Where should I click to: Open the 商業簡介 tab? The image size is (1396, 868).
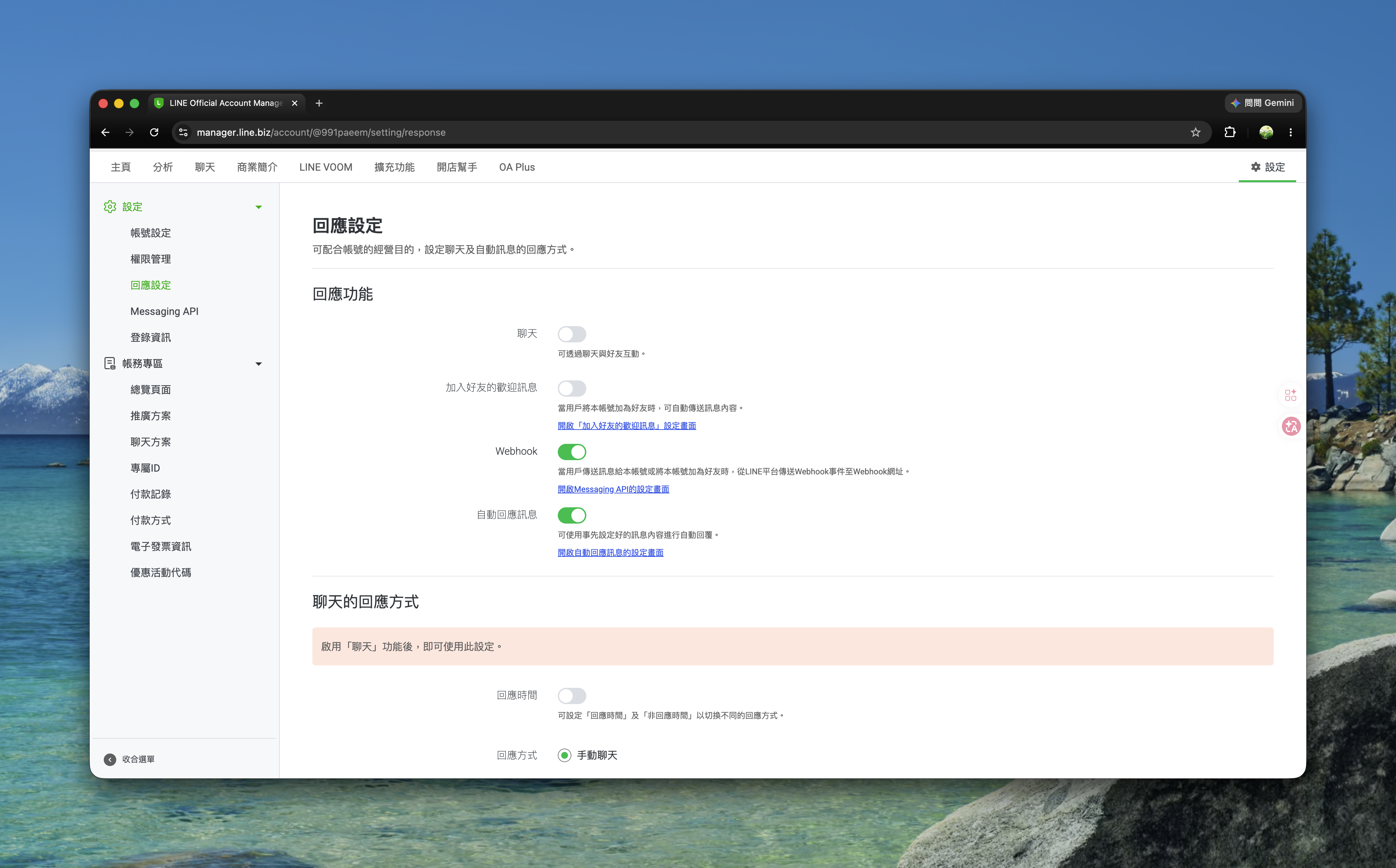pos(257,167)
